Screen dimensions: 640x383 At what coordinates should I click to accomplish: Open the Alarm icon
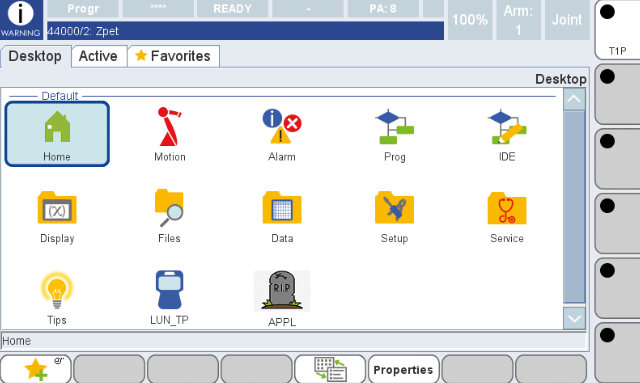coord(282,134)
